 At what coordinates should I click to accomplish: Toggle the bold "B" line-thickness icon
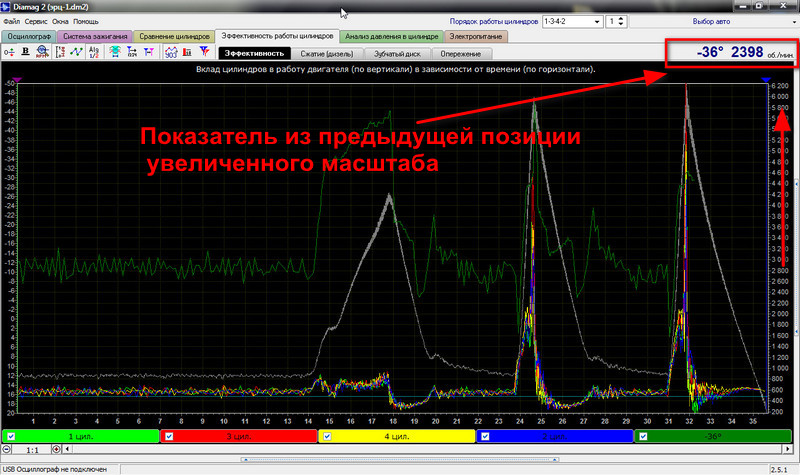[x=26, y=52]
